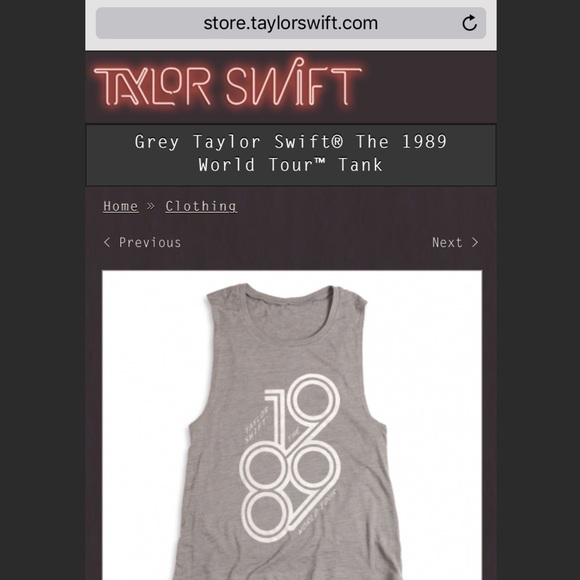Open the Home breadcrumb link
580x580 pixels.
(121, 206)
